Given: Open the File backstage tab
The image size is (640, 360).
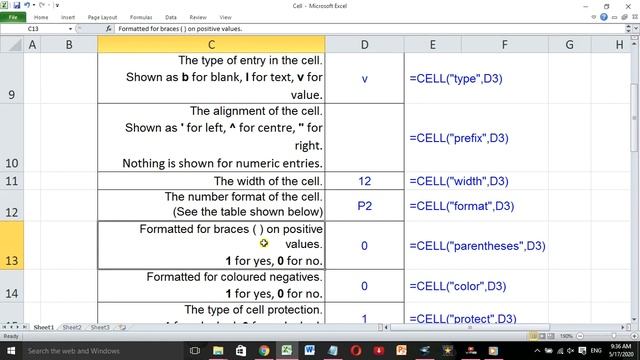Looking at the screenshot, I should point(13,17).
